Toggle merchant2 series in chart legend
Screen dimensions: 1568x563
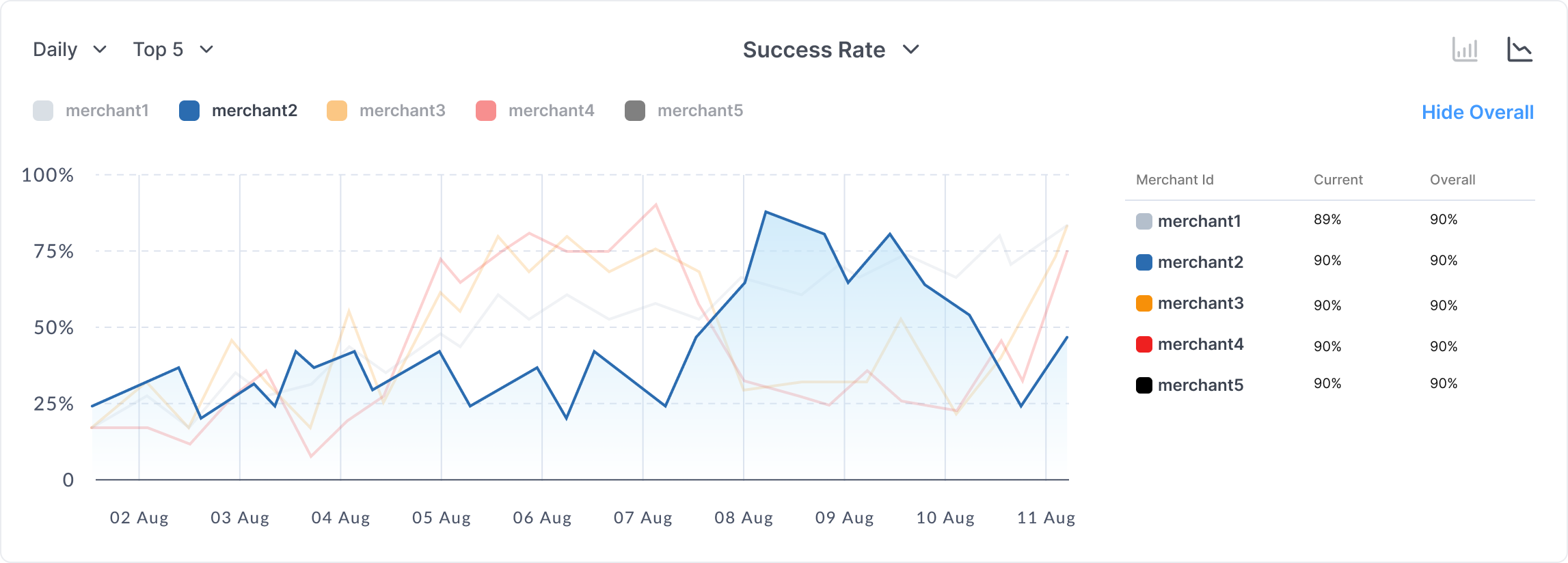click(x=239, y=111)
